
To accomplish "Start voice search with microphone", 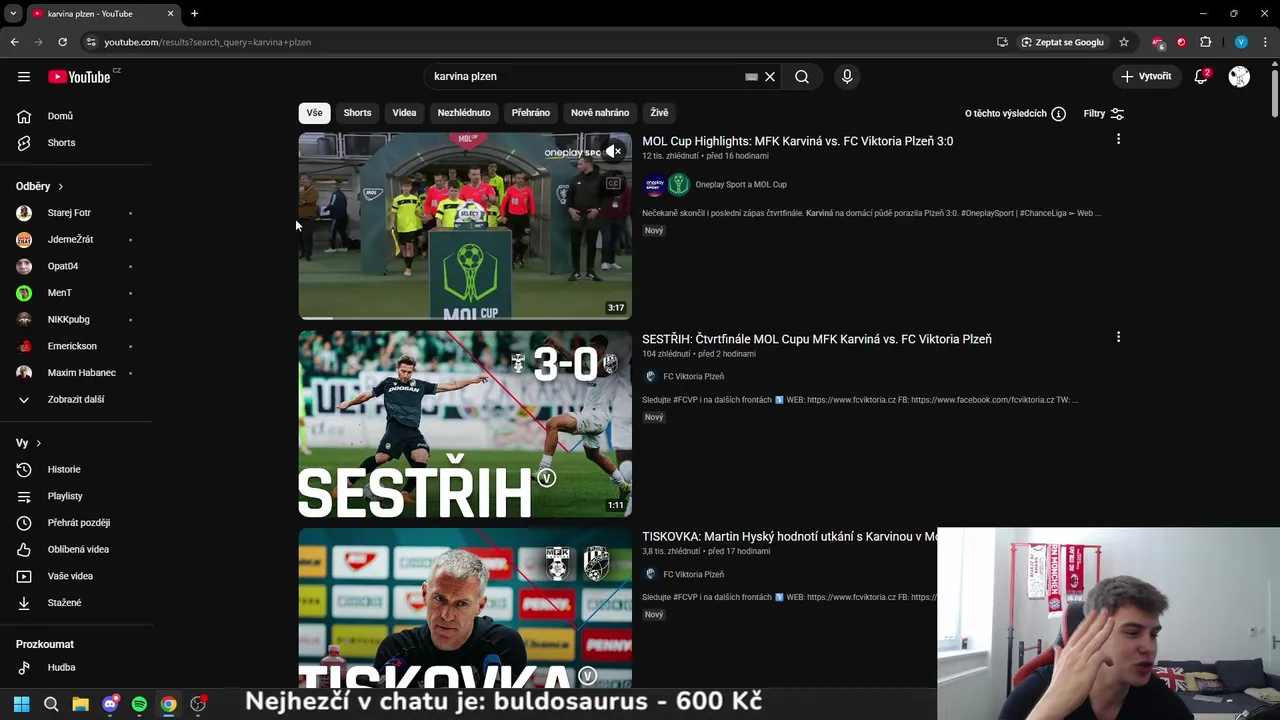I will click(x=847, y=76).
